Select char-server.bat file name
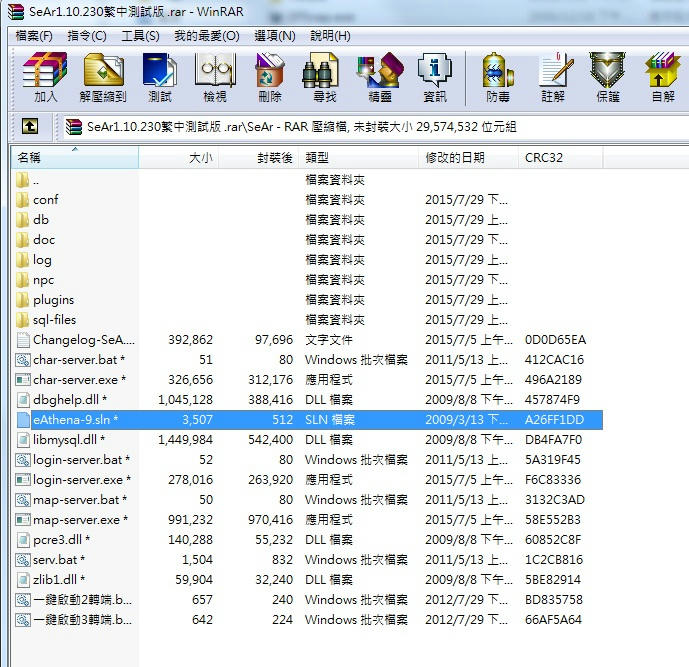Image resolution: width=689 pixels, height=667 pixels. (x=79, y=360)
